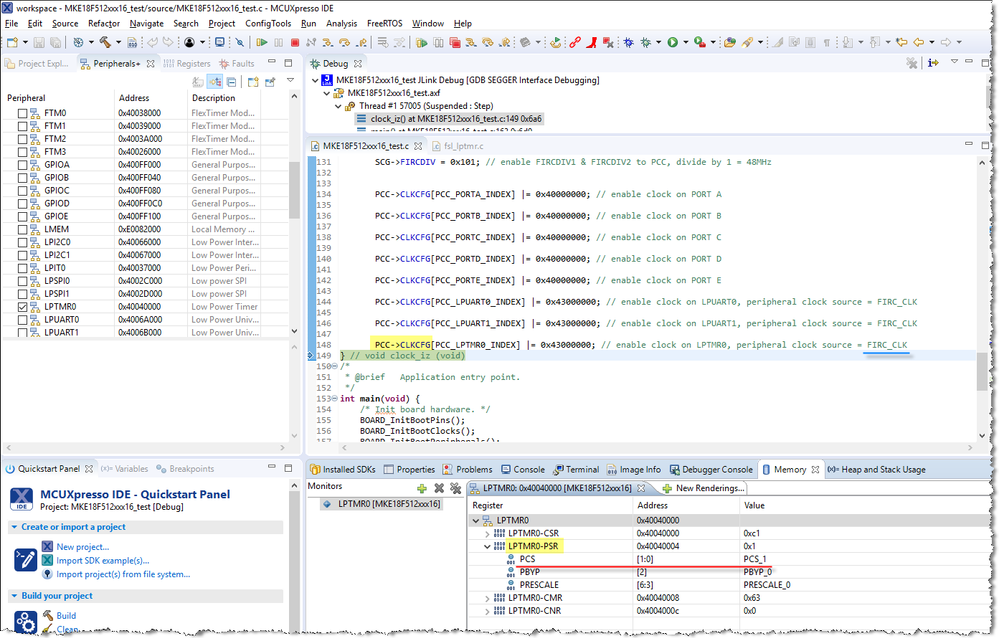Click the New file toolbar icon
Image resolution: width=999 pixels, height=638 pixels.
pos(12,42)
